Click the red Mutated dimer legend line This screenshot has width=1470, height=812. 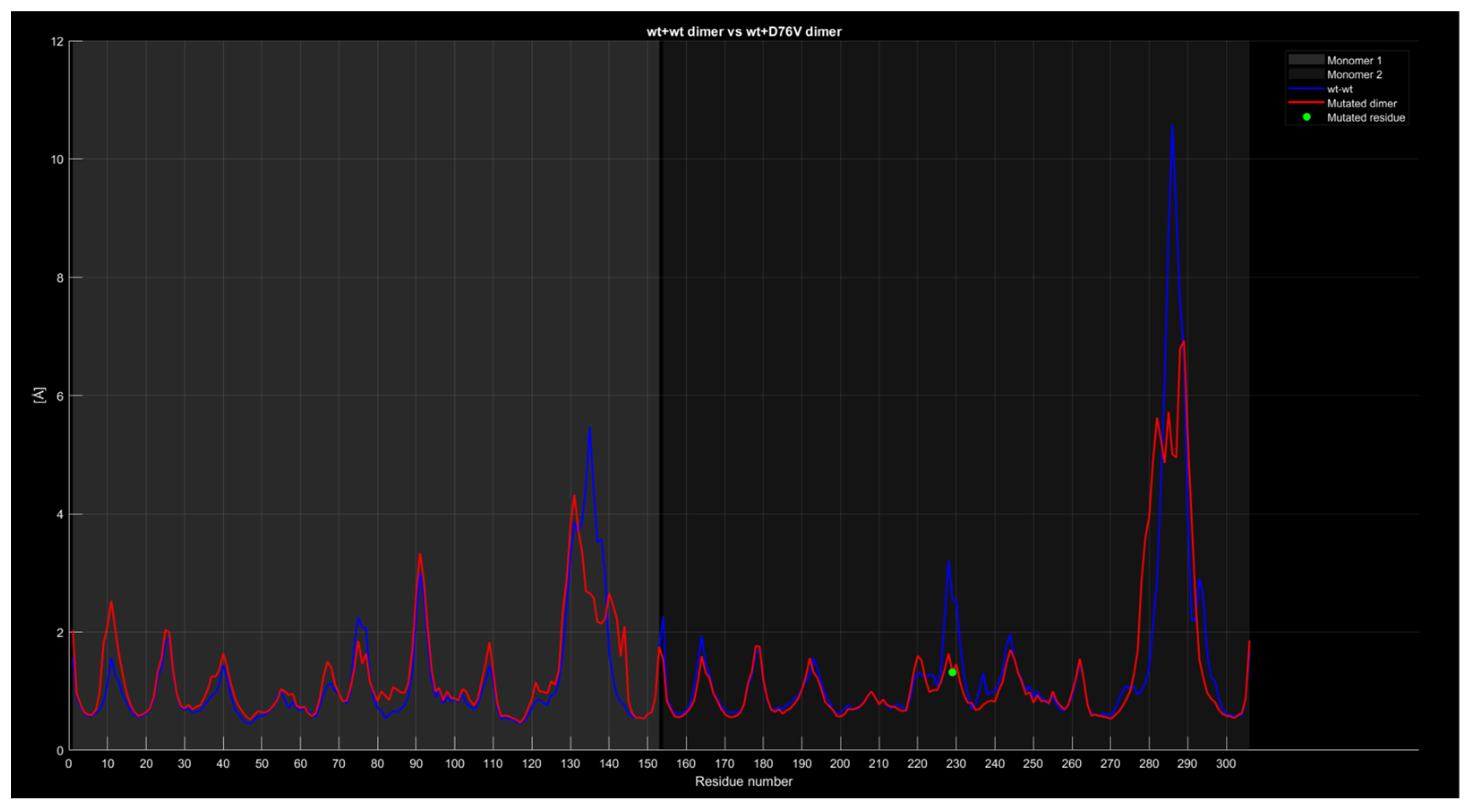pyautogui.click(x=1306, y=103)
